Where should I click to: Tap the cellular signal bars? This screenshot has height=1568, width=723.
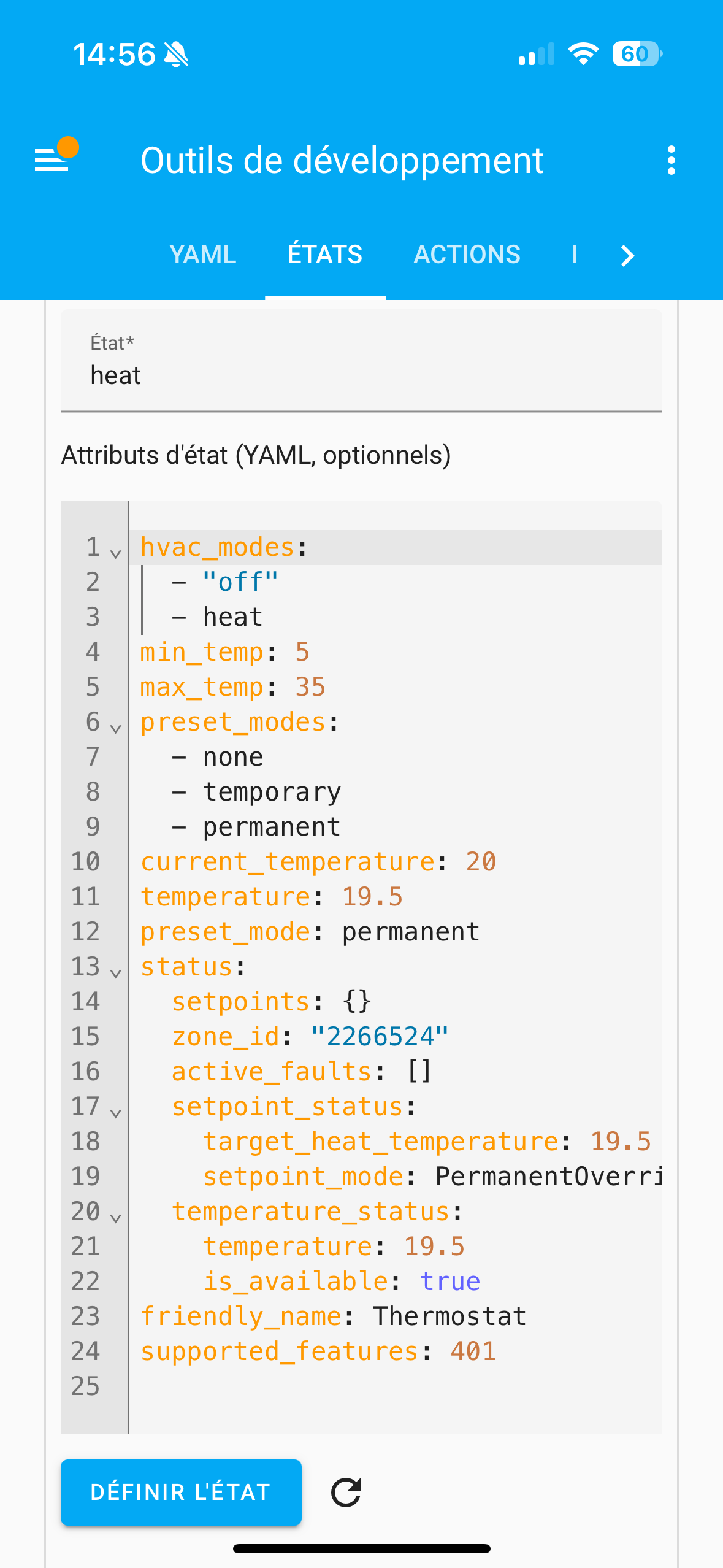[x=536, y=55]
